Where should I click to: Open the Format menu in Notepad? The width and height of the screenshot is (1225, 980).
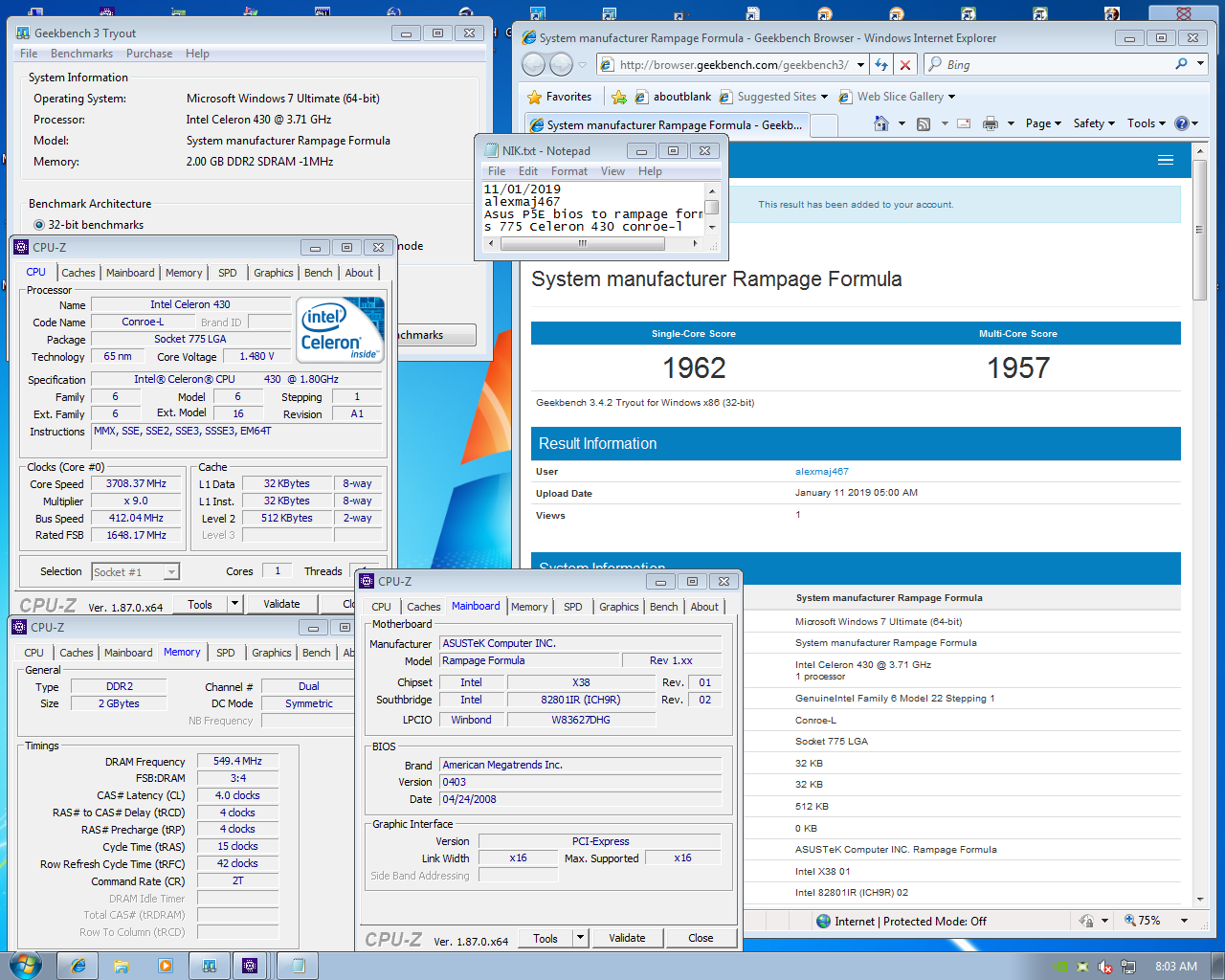[569, 171]
